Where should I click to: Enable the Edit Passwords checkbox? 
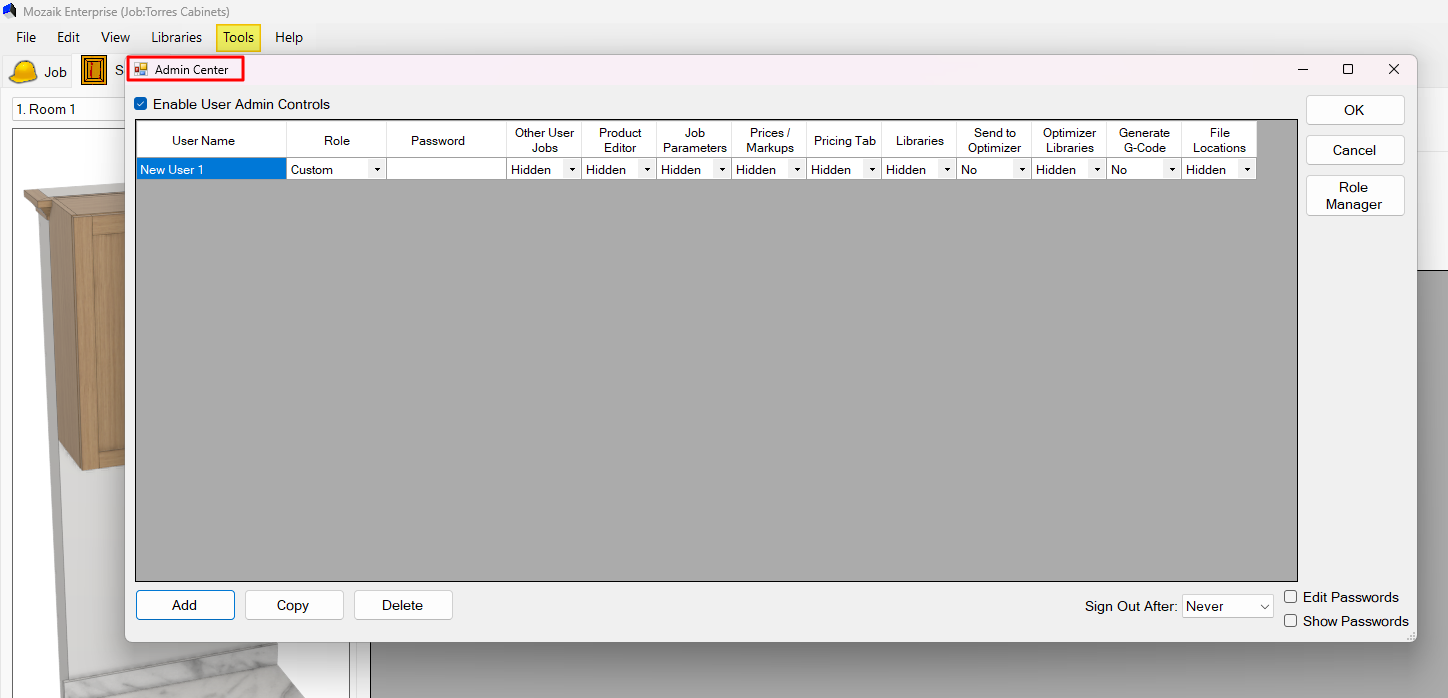pos(1290,597)
